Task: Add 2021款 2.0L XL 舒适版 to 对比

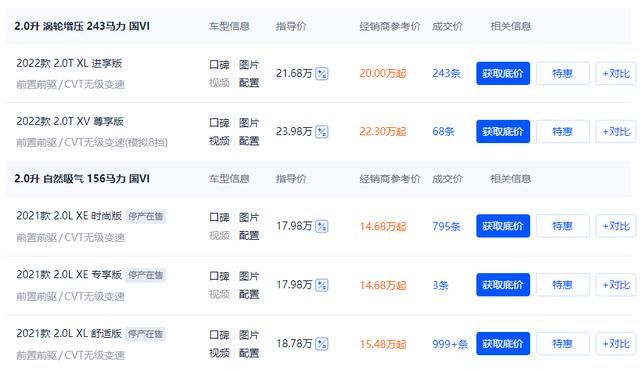Action: [616, 344]
